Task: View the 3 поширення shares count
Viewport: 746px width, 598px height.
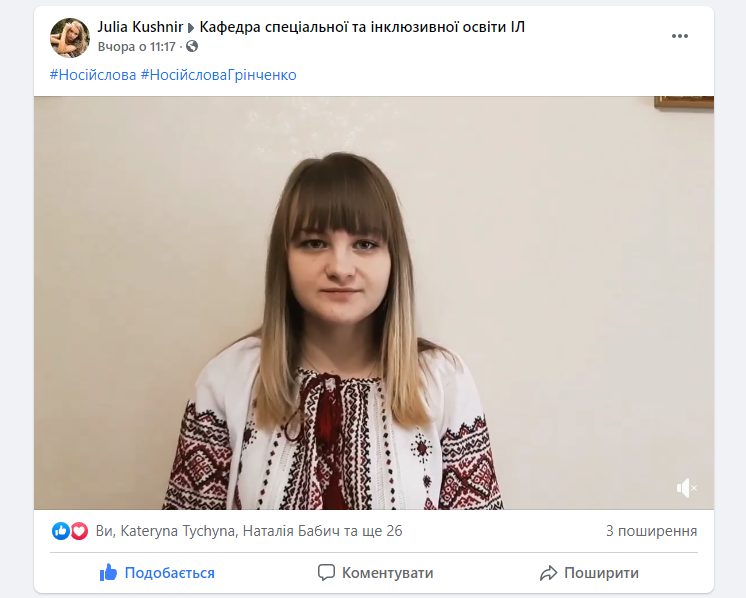Action: 651,531
